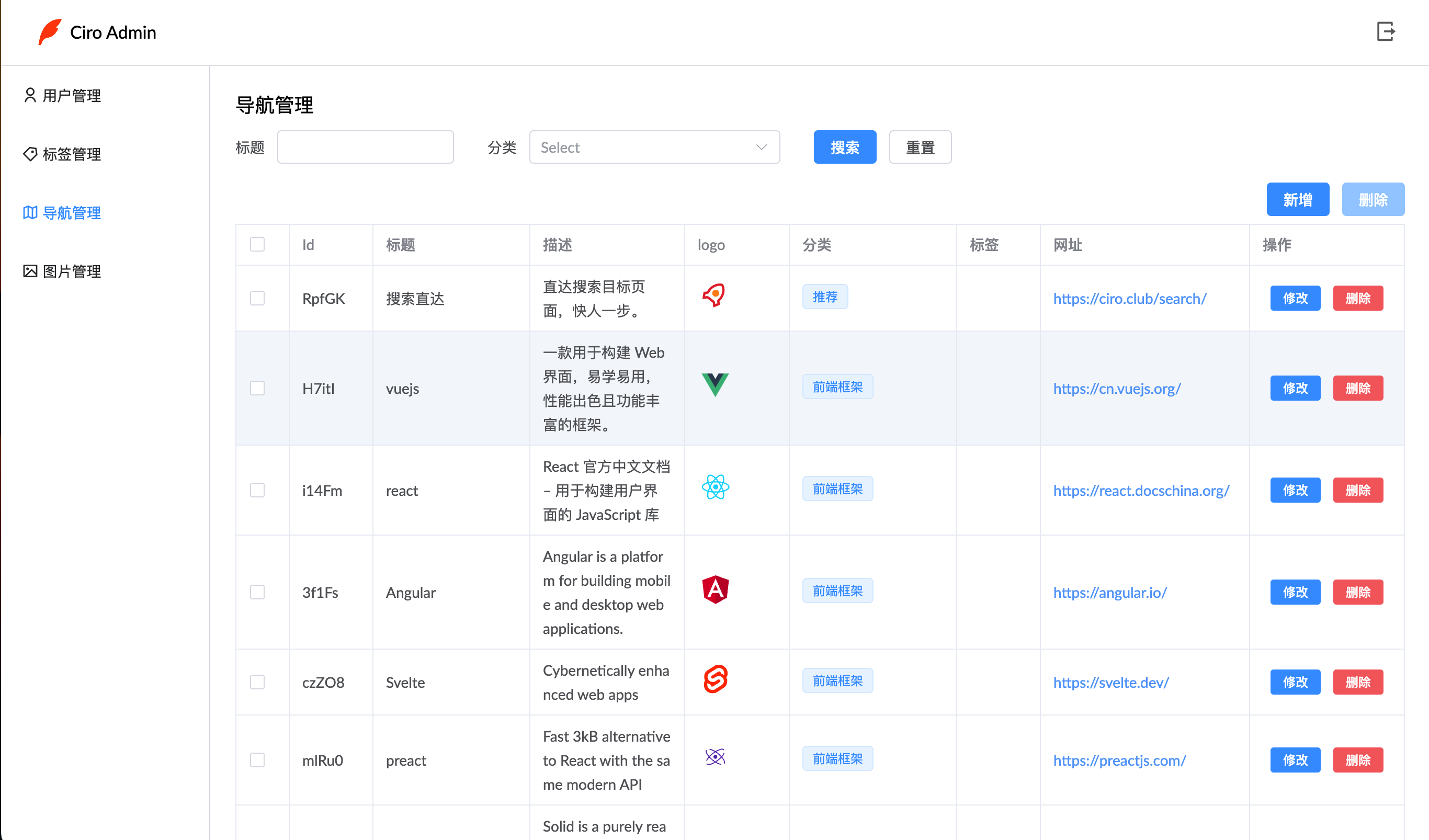This screenshot has height=840, width=1429.
Task: Click the 前端框架 tag in the react row
Action: click(x=837, y=489)
